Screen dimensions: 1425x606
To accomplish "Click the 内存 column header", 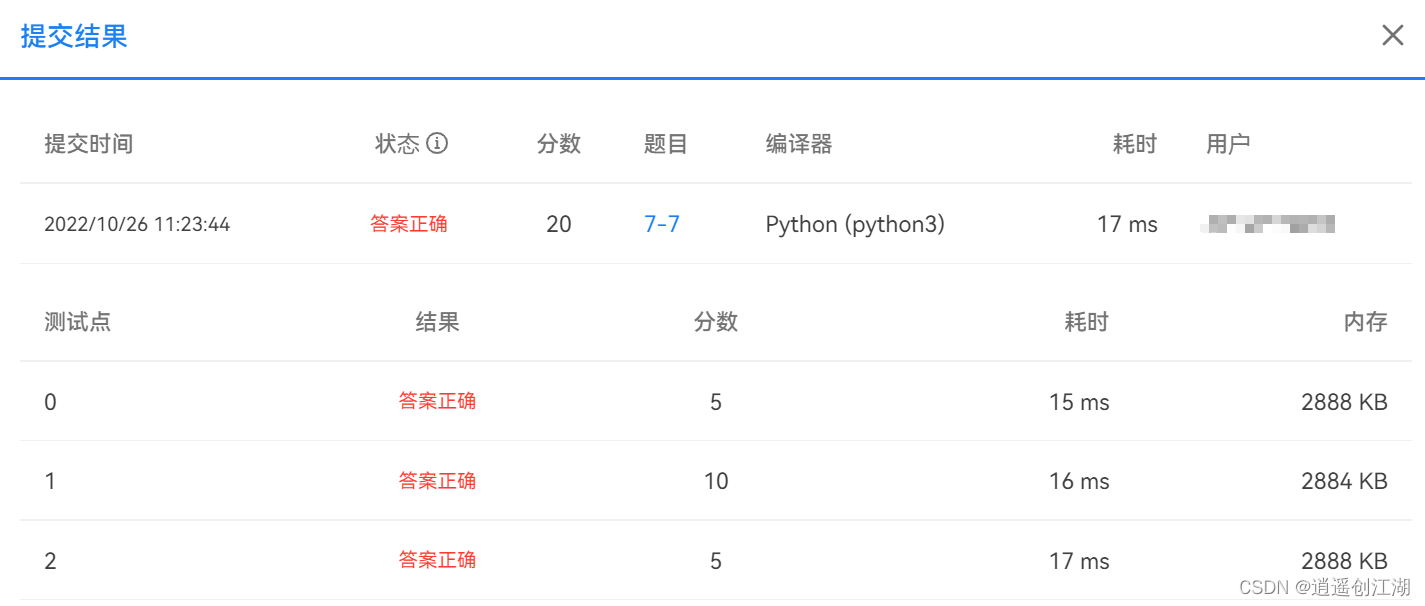I will (1365, 322).
